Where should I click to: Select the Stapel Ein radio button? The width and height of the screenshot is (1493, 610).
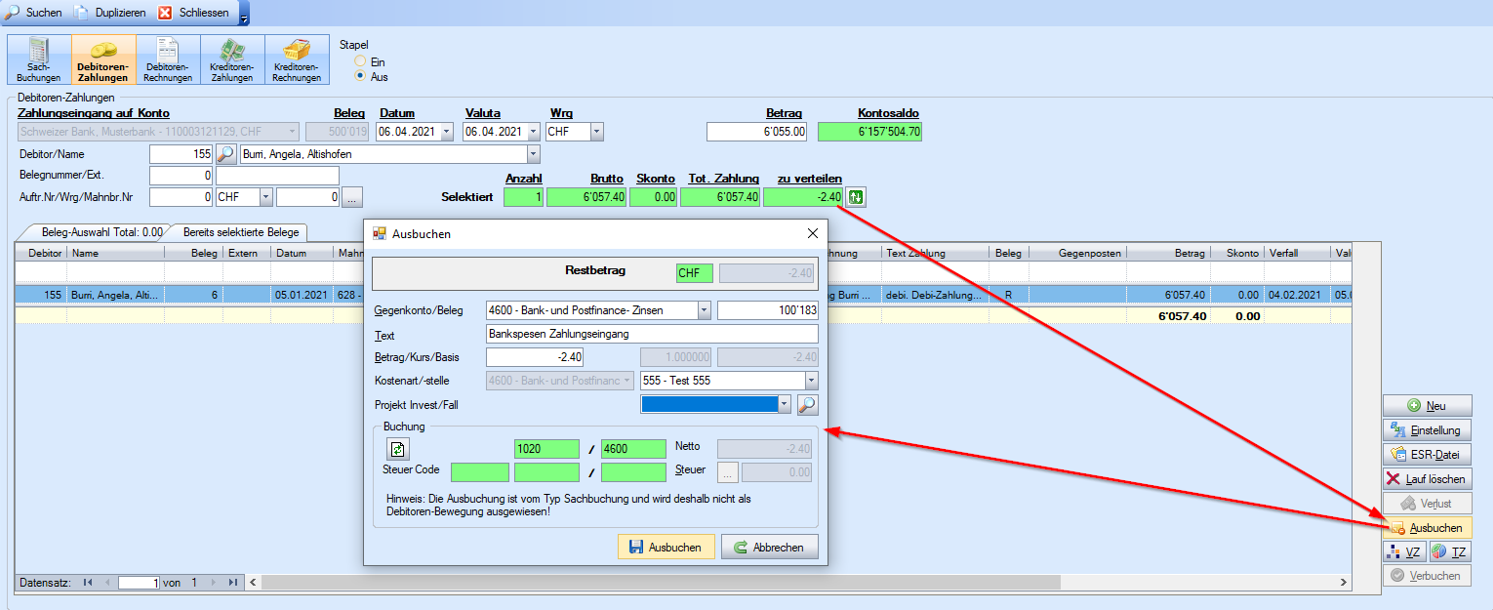(x=360, y=62)
